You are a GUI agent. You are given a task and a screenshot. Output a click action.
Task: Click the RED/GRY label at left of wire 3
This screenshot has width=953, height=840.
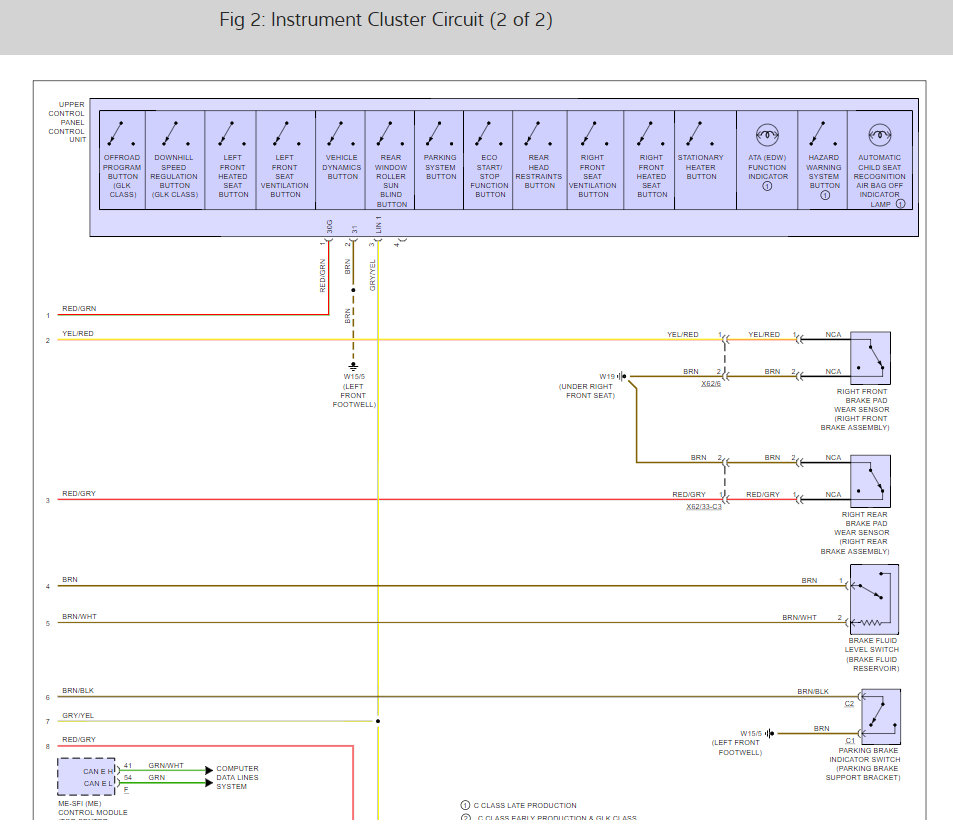pos(79,493)
